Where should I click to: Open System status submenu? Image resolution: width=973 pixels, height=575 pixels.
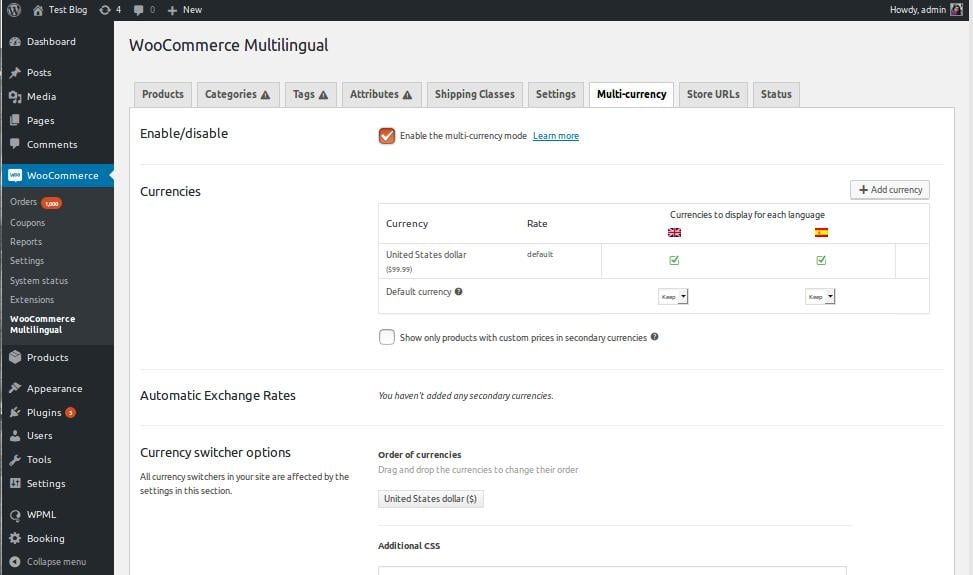pos(39,281)
